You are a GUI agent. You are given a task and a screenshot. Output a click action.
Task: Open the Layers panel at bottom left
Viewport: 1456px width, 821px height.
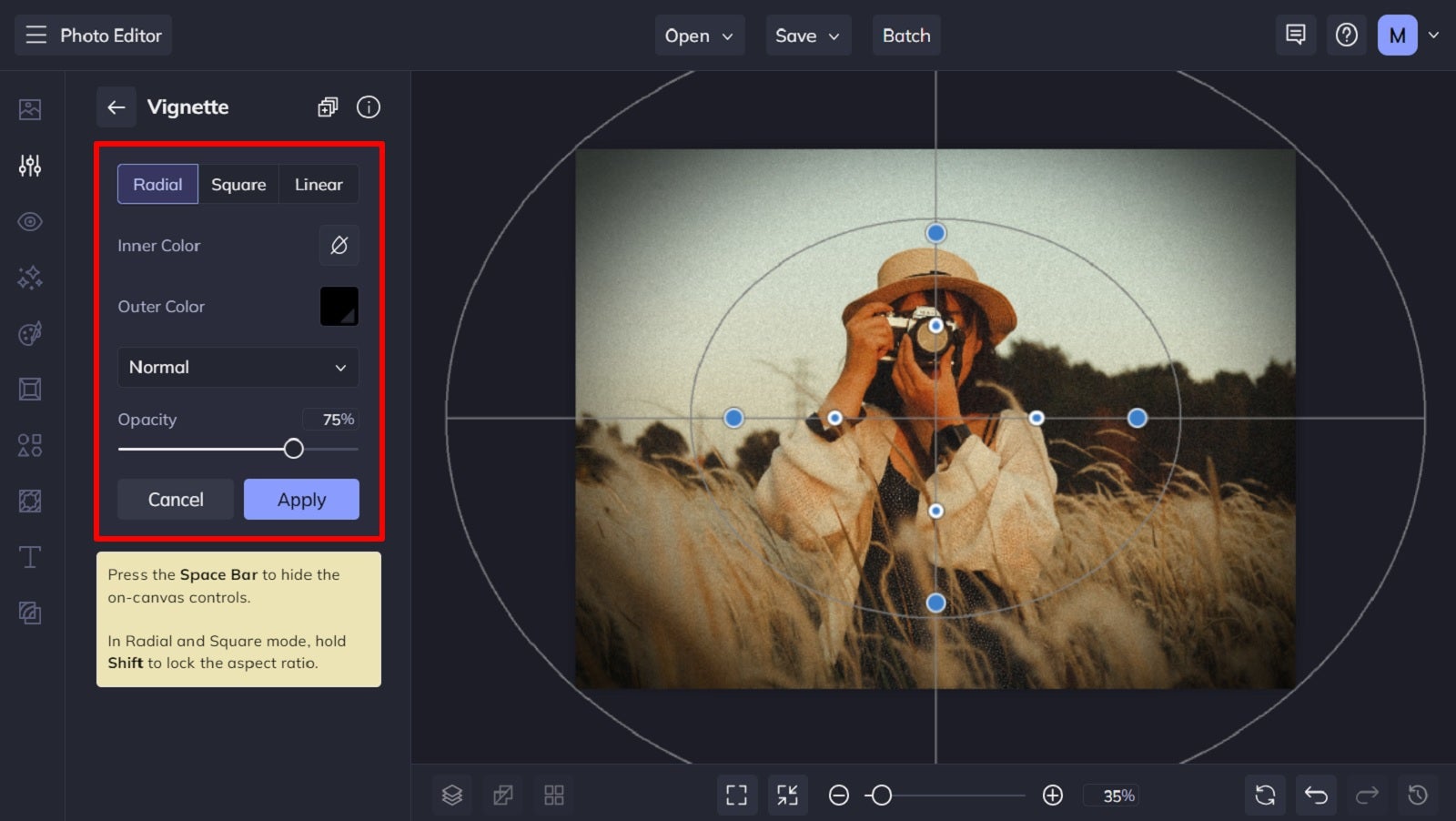pyautogui.click(x=451, y=794)
